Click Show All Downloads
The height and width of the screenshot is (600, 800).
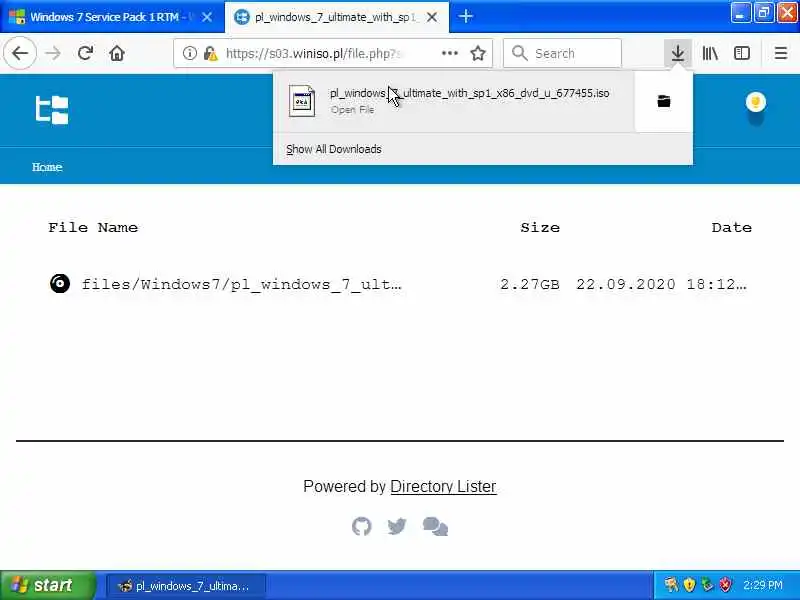pos(334,149)
